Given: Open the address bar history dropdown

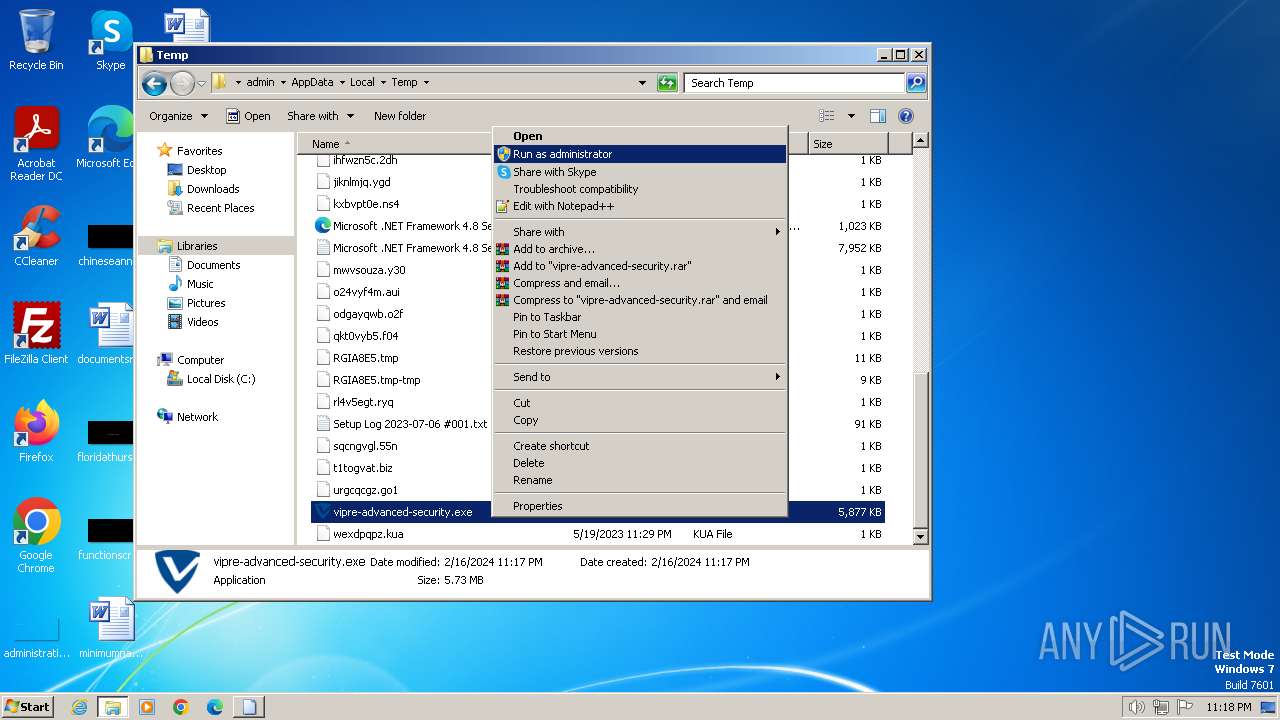Looking at the screenshot, I should pos(642,83).
